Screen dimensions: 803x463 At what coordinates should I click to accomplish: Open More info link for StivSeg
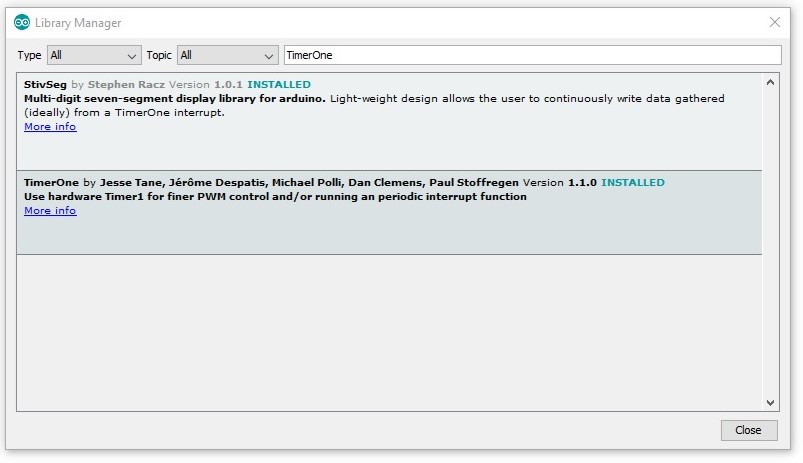pos(50,127)
